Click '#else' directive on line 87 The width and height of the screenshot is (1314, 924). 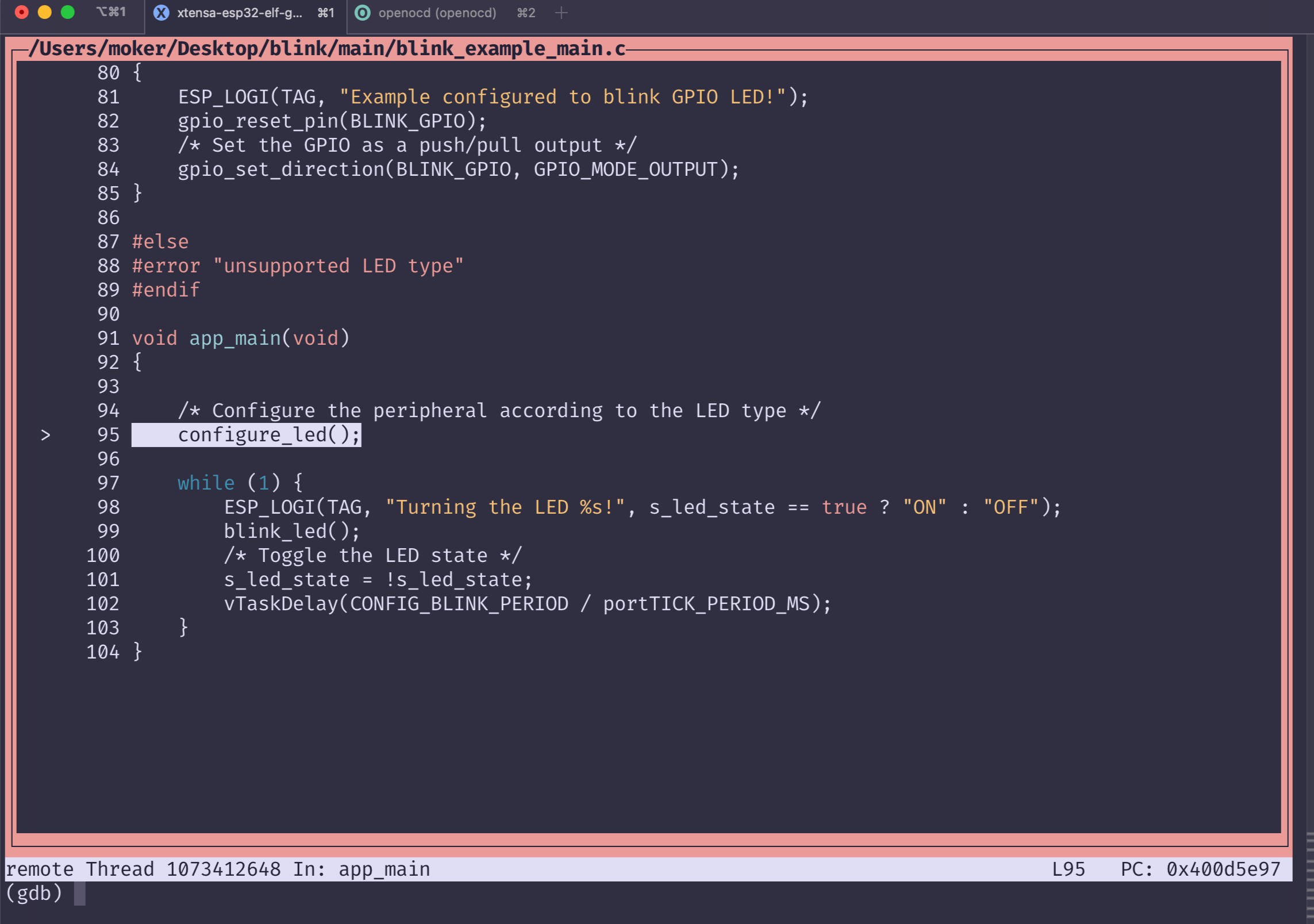pos(160,242)
